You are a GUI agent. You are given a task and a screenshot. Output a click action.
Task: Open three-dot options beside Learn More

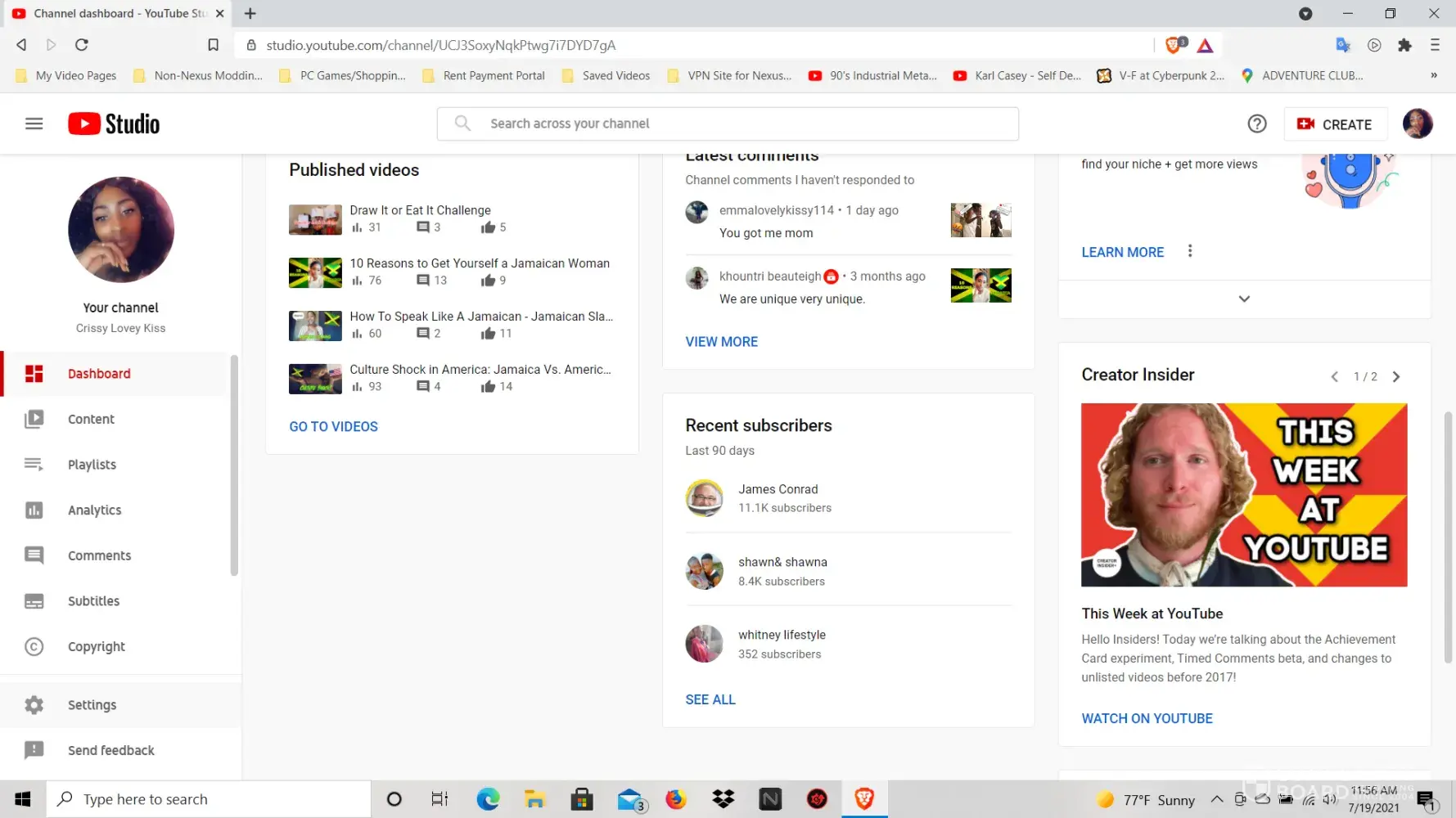coord(1190,251)
